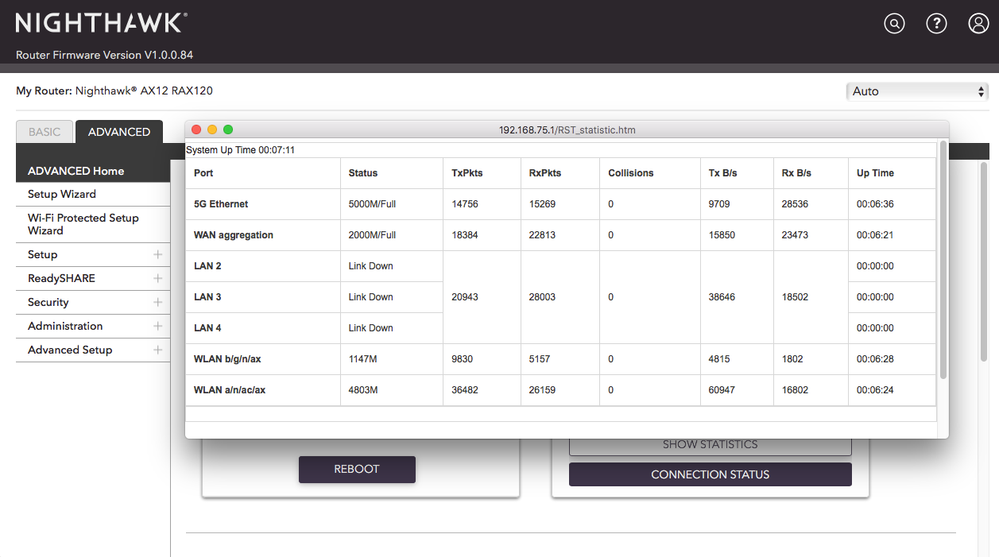Screen dimensions: 999x557
Task: Expand the Setup menu plus icon
Action: [x=157, y=255]
